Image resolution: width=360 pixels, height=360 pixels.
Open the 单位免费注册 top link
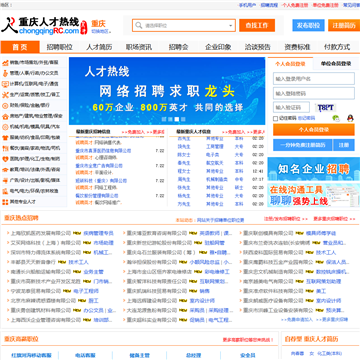click(x=326, y=5)
